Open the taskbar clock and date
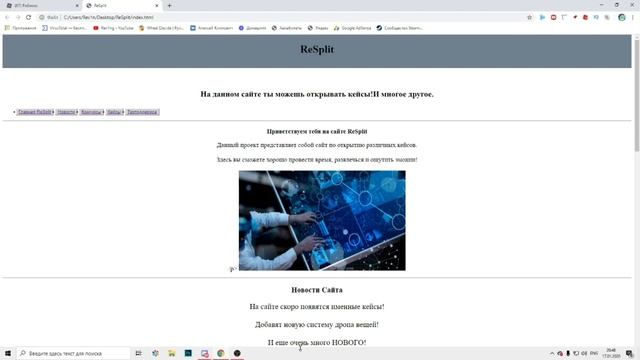 [611, 353]
